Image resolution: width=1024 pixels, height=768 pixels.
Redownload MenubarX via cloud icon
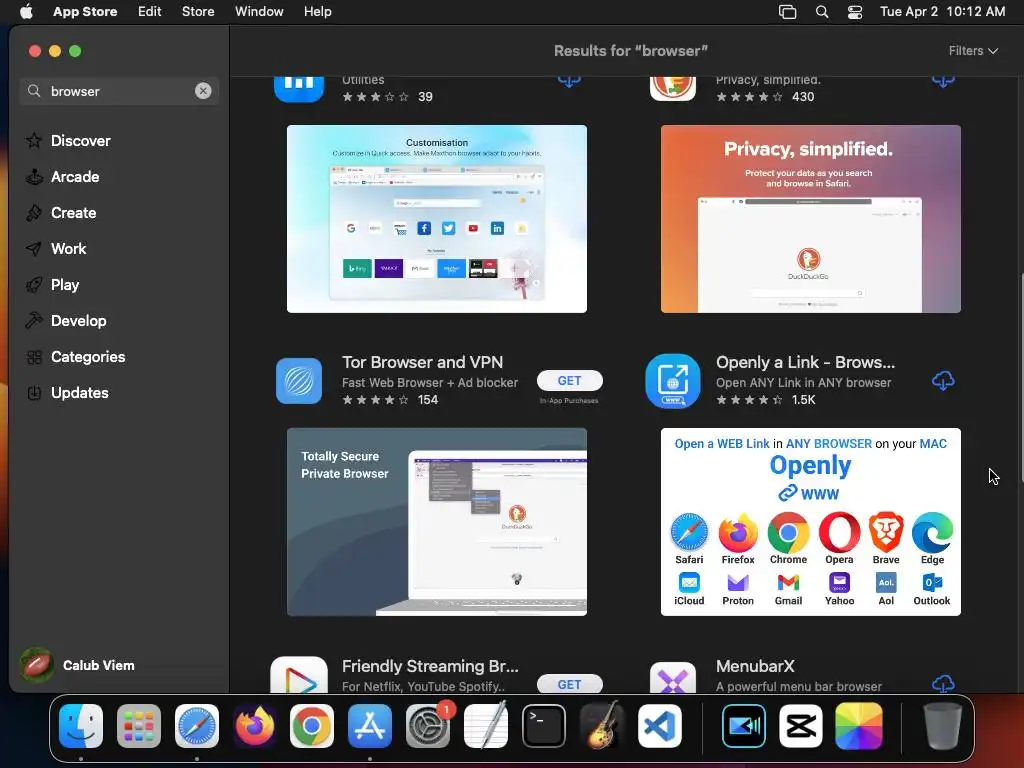(943, 683)
